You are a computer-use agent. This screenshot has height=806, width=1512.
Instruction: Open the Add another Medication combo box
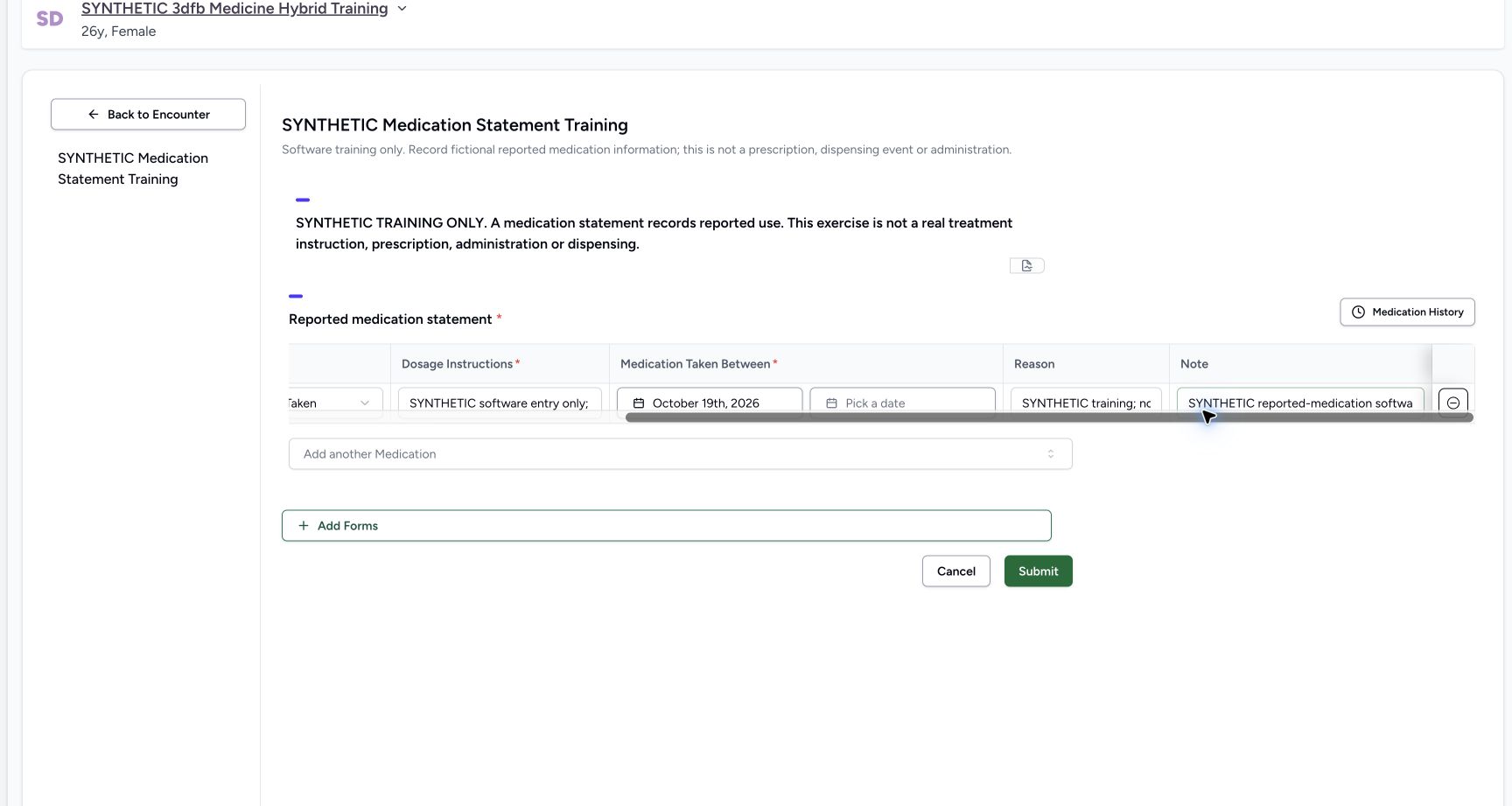pos(680,454)
